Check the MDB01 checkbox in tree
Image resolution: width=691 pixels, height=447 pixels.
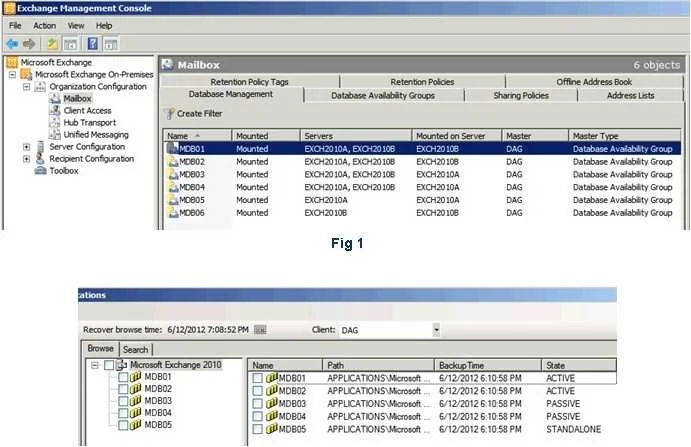(x=123, y=377)
